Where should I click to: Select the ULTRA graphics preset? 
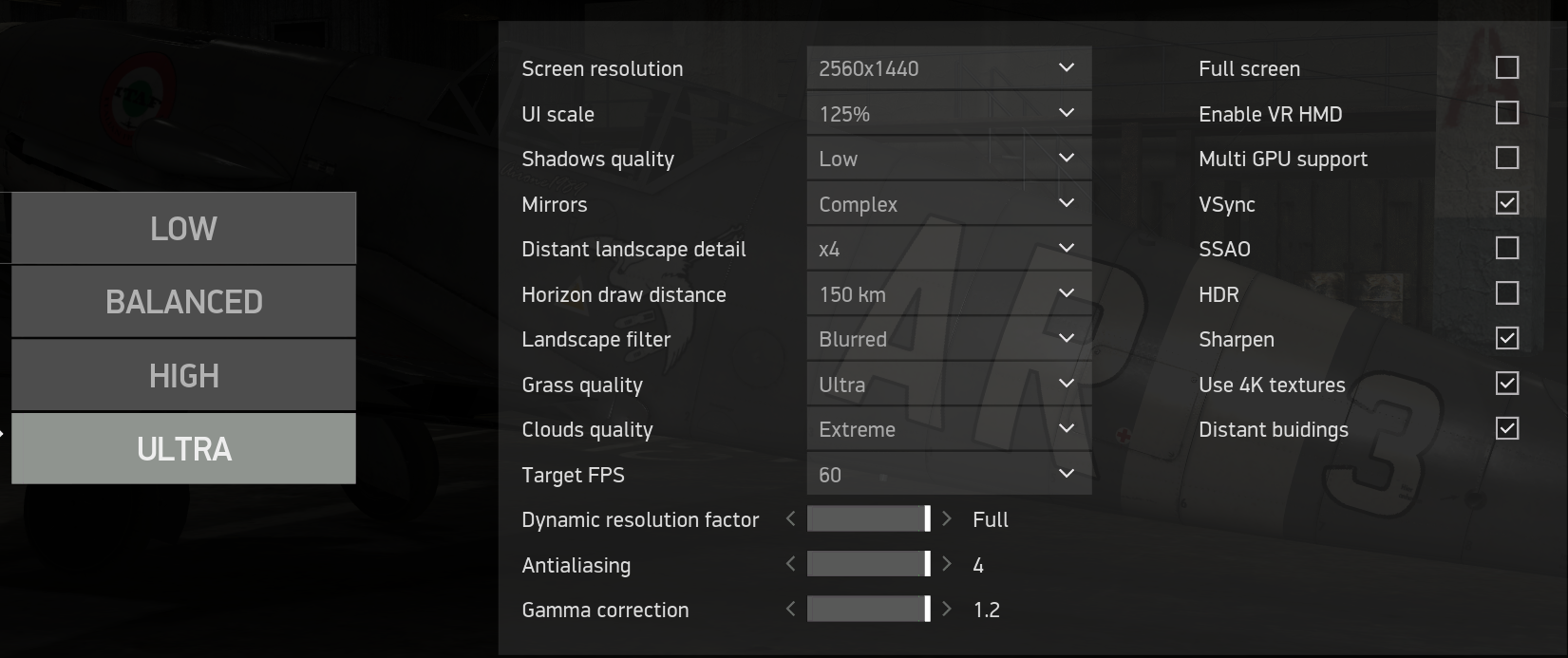tap(183, 448)
